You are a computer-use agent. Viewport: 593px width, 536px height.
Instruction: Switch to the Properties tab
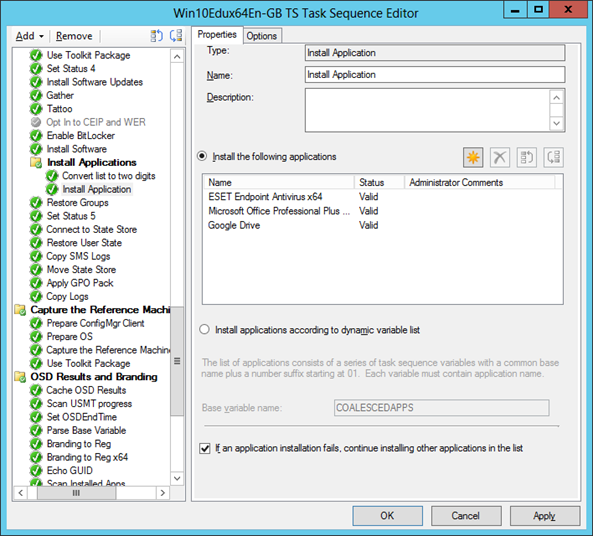point(217,34)
